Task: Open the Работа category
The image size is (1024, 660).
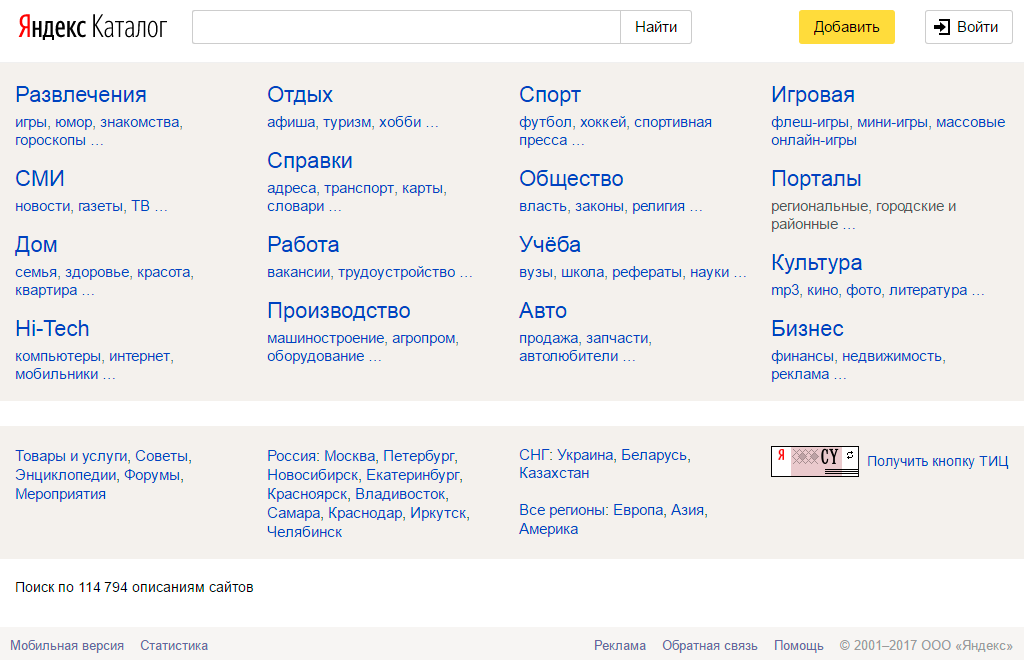Action: tap(303, 245)
